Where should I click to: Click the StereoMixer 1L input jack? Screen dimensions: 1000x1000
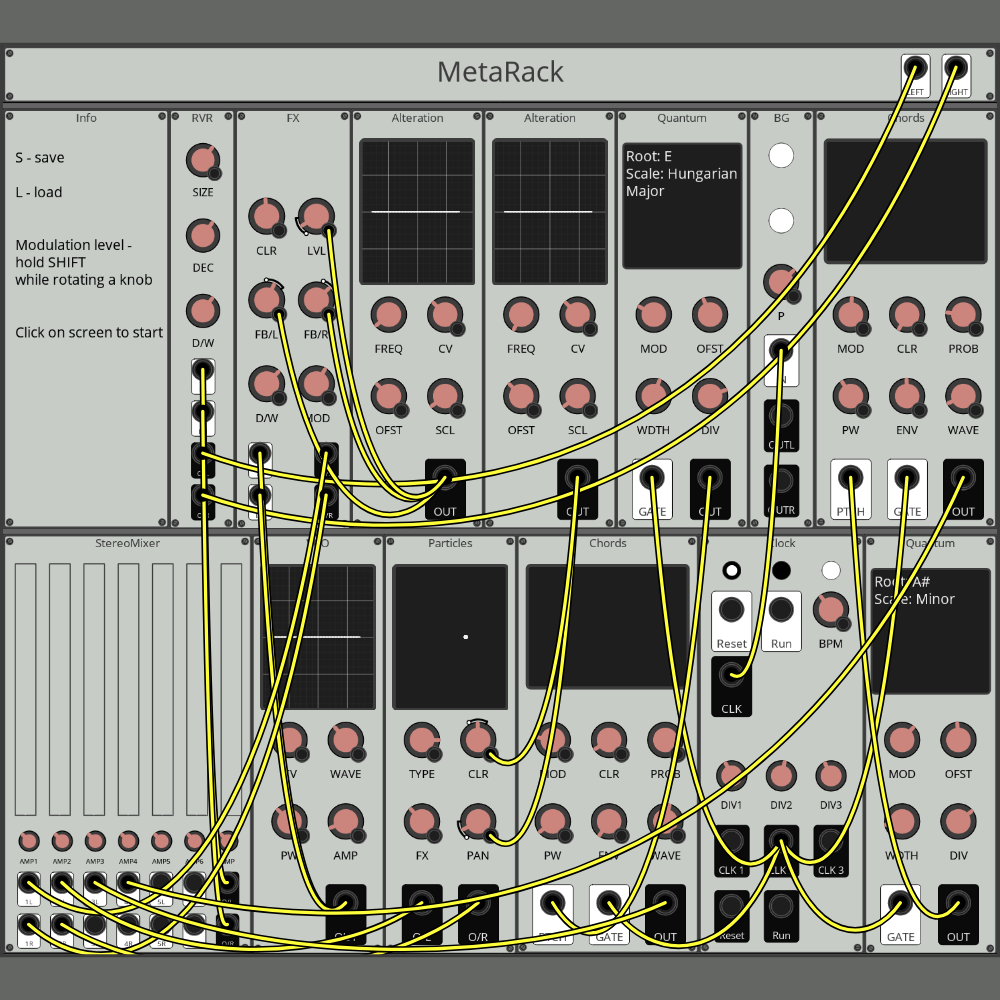pyautogui.click(x=29, y=885)
